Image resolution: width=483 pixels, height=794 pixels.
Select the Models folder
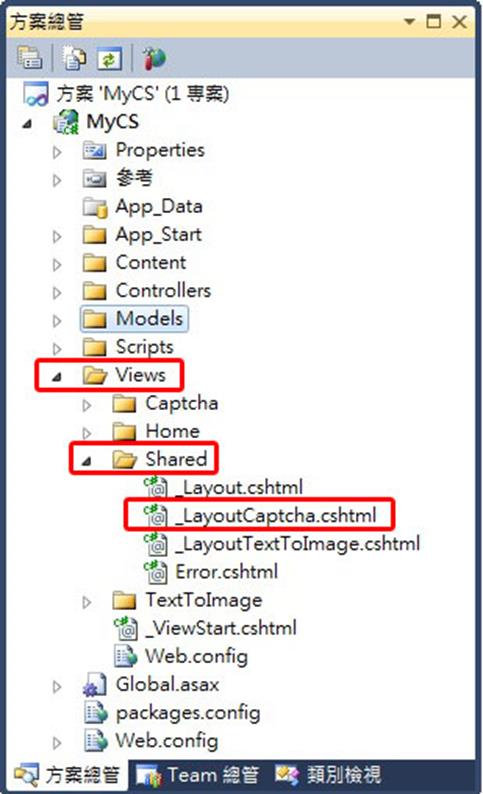click(x=134, y=319)
